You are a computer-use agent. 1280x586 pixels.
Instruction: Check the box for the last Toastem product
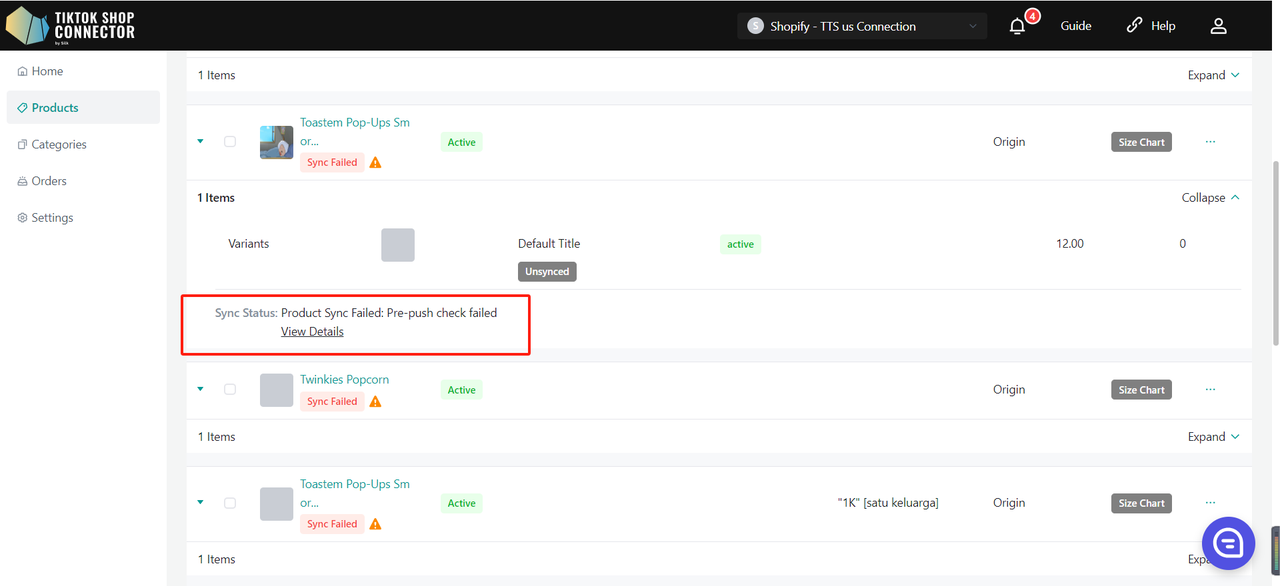point(230,503)
